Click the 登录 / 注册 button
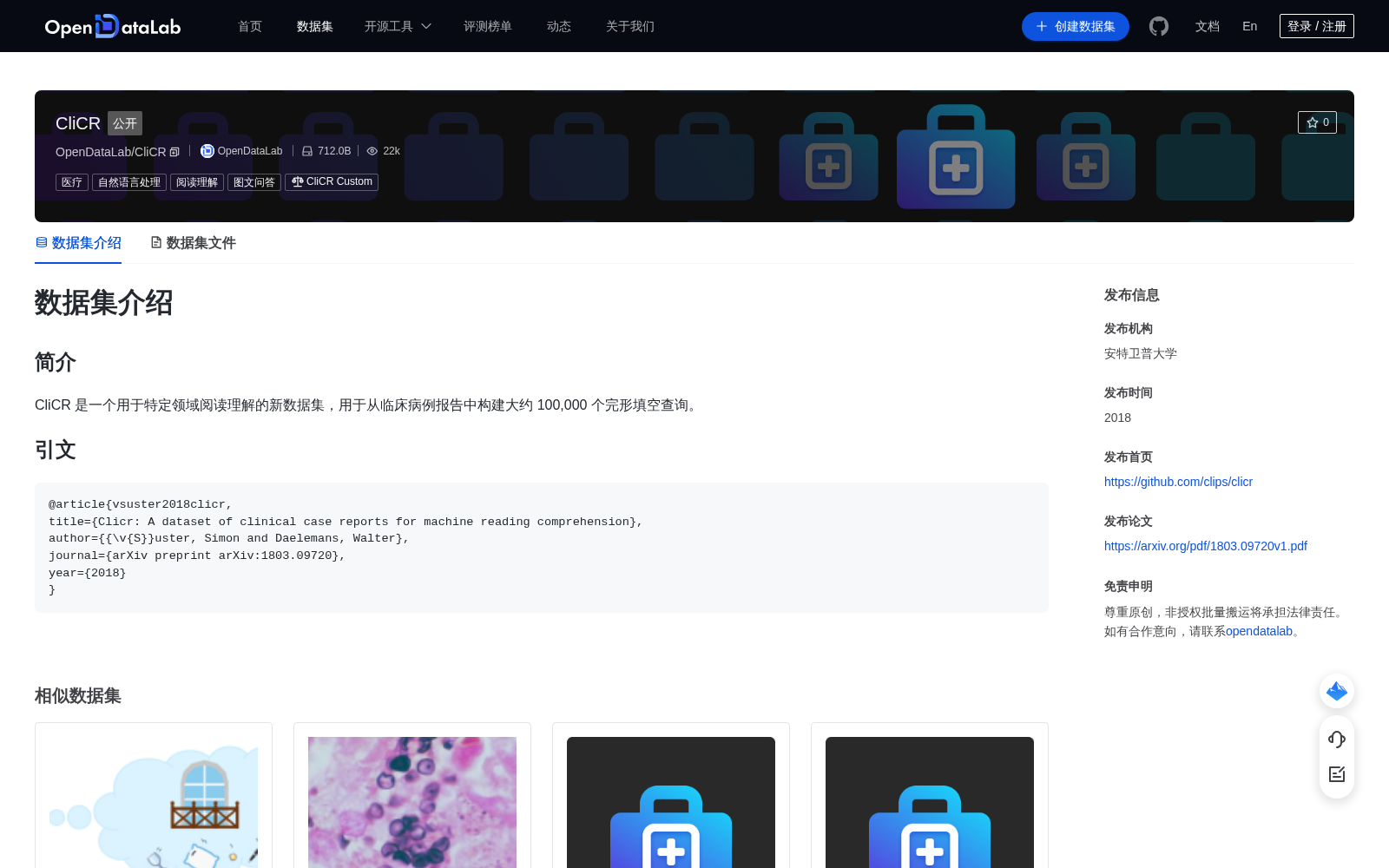Screen dimensions: 1389x868 [x=1317, y=26]
